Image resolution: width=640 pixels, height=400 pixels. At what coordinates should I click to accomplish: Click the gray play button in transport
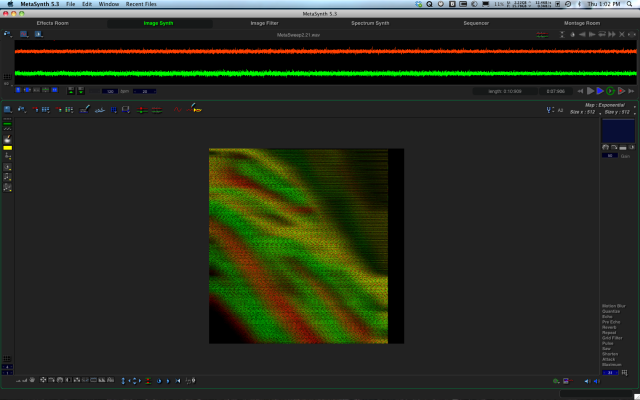[x=590, y=91]
